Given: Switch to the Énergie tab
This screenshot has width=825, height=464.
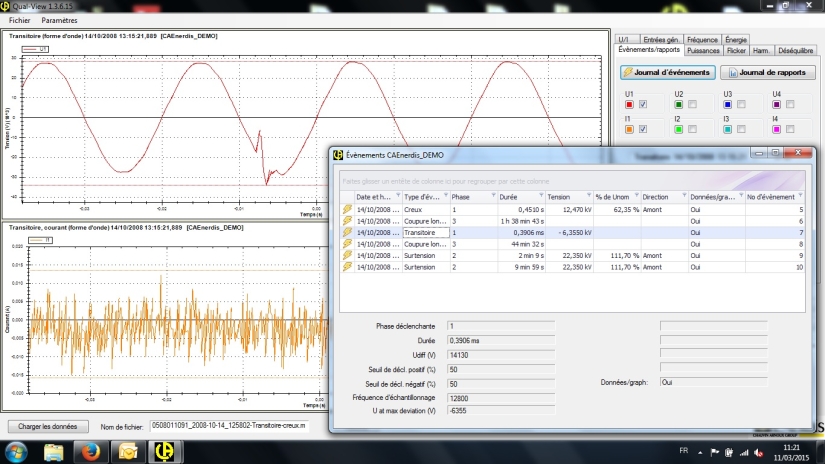Looking at the screenshot, I should [x=736, y=39].
